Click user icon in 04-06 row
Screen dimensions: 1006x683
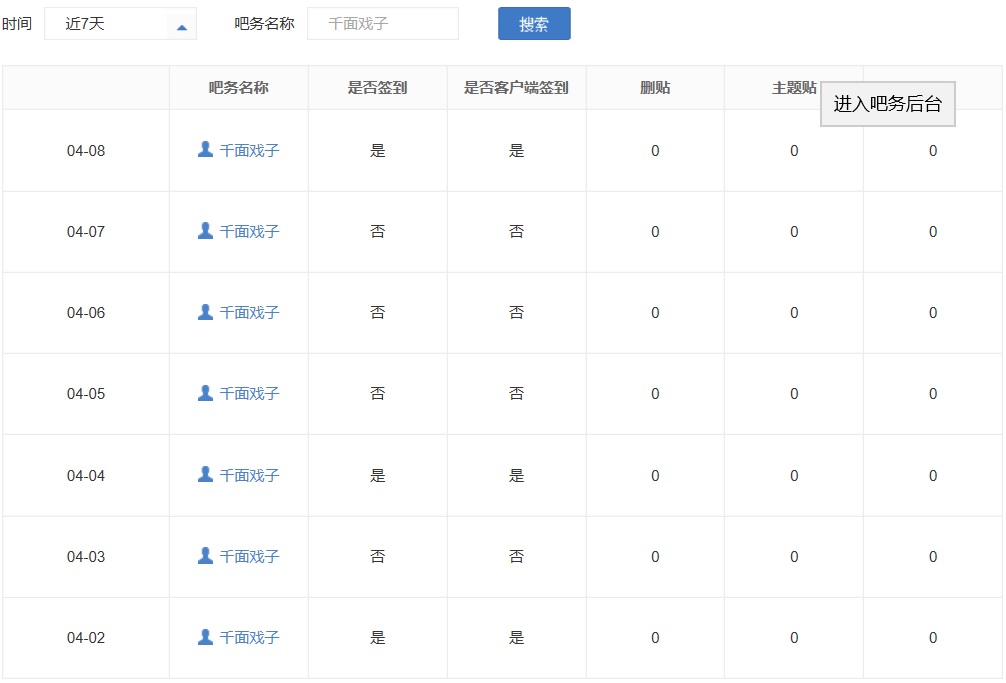pos(205,312)
